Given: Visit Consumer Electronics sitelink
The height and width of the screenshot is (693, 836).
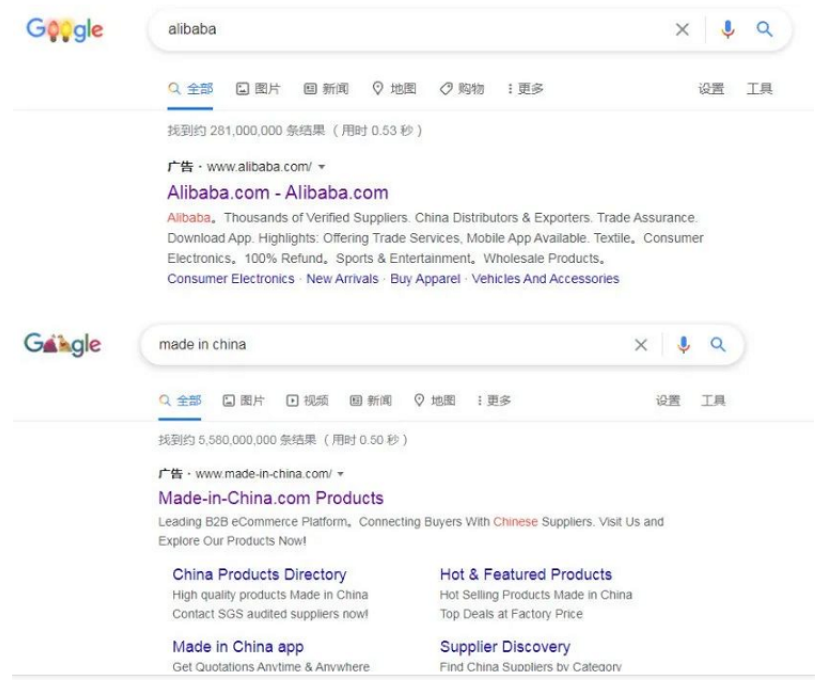Looking at the screenshot, I should 231,279.
